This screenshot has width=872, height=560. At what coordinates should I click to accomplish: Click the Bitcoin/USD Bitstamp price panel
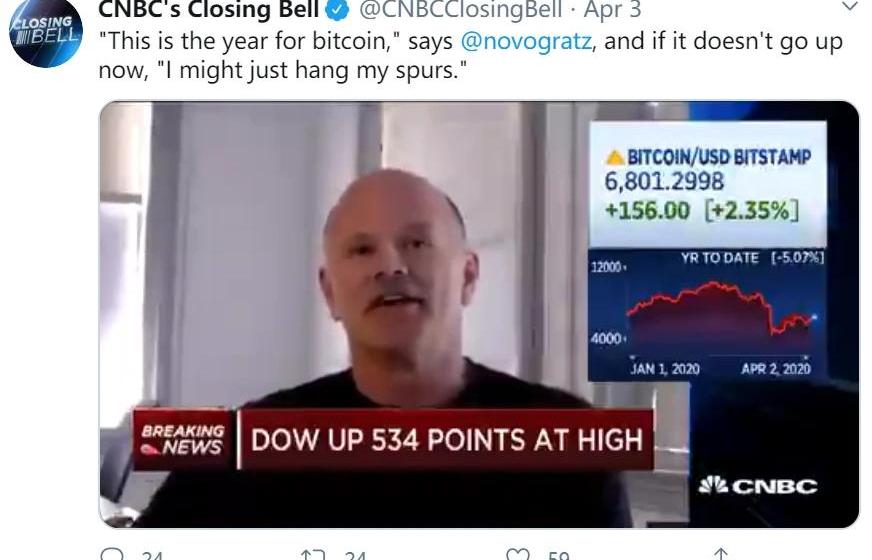point(708,185)
